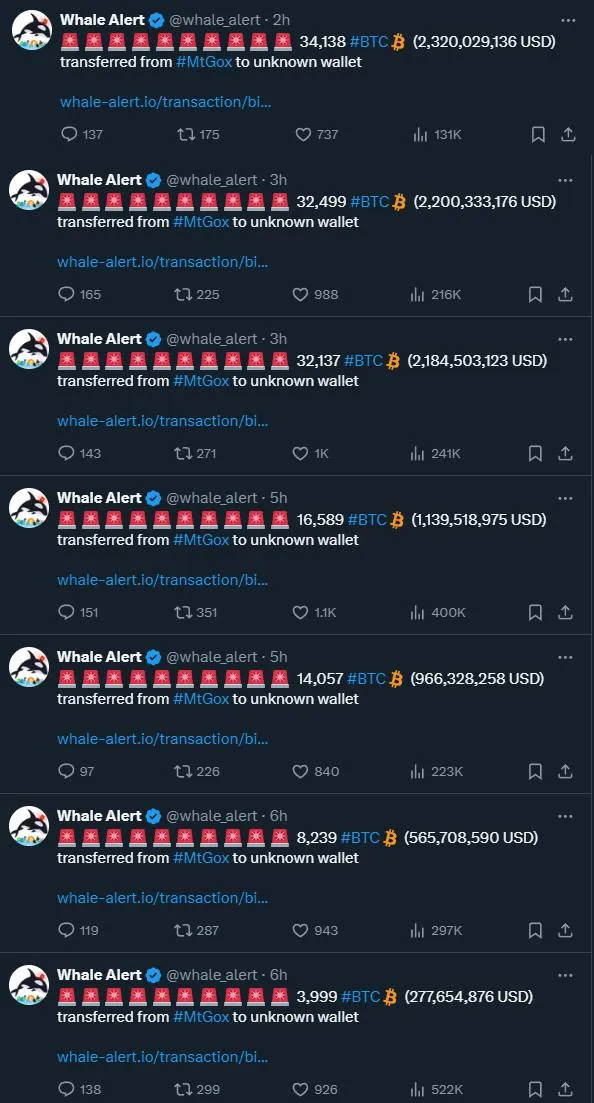Click #MtGox hashtag in the 16,589 BTC tweet
The image size is (594, 1103).
click(201, 540)
